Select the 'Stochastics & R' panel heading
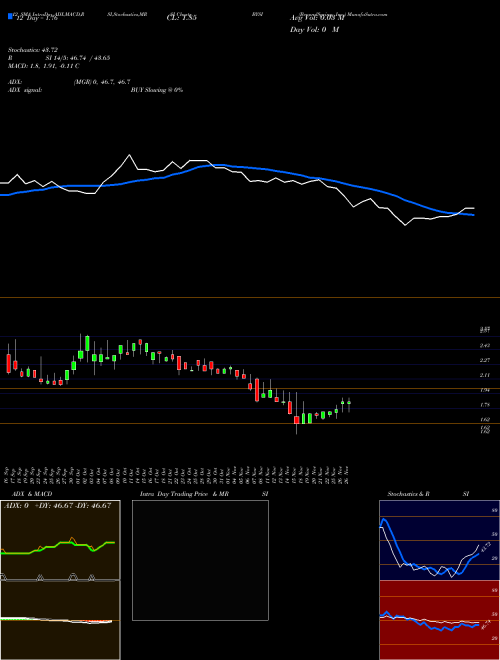Image resolution: width=500 pixels, height=660 pixels. (x=408, y=494)
